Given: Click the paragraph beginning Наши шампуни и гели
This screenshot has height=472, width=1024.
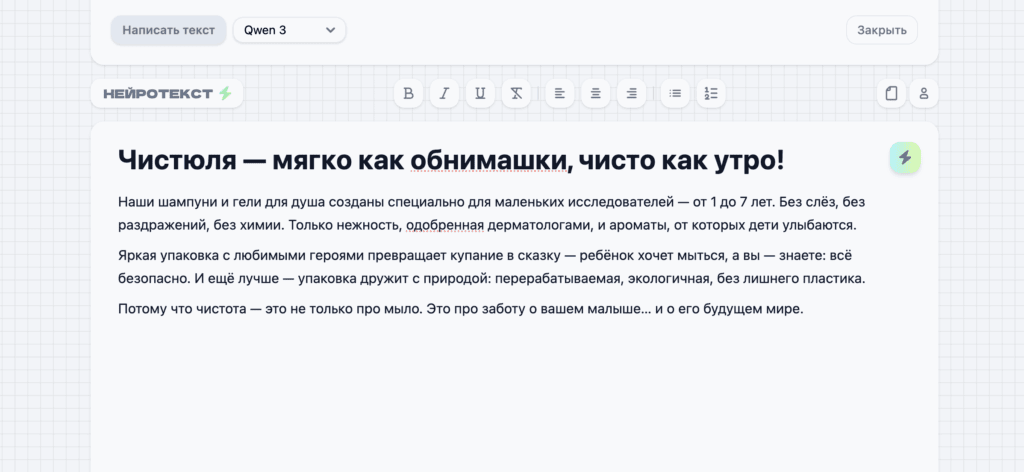Looking at the screenshot, I should [x=492, y=213].
